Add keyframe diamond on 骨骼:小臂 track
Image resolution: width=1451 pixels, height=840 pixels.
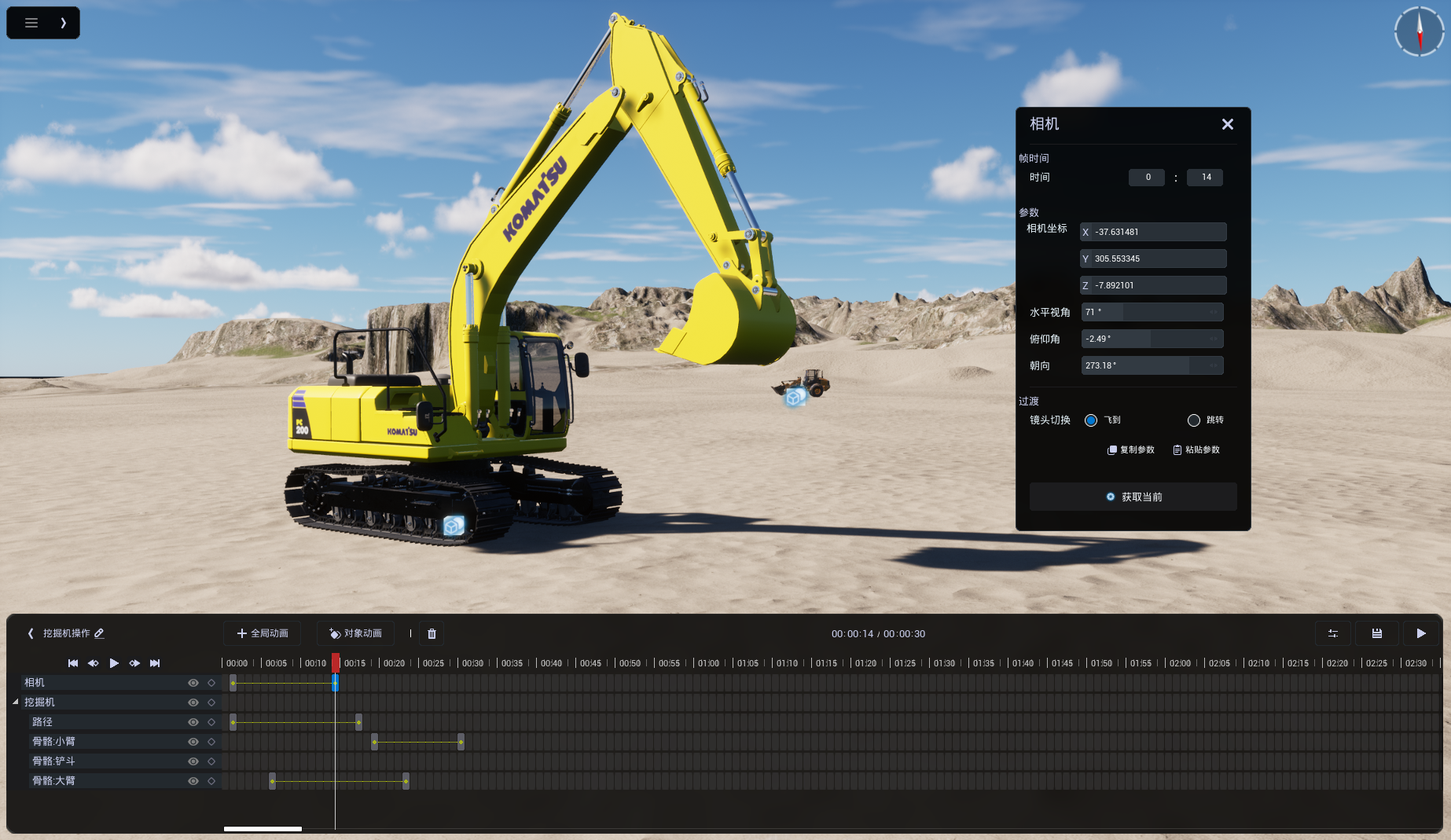[211, 742]
